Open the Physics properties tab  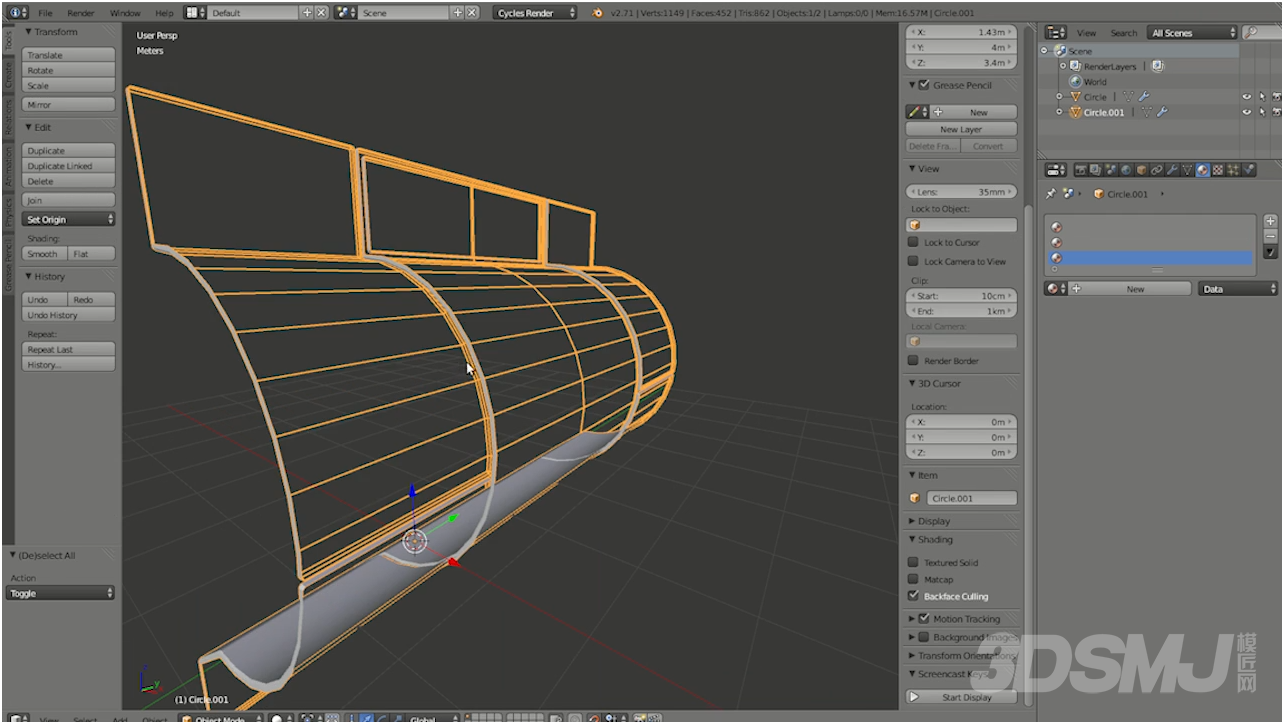(x=1249, y=170)
